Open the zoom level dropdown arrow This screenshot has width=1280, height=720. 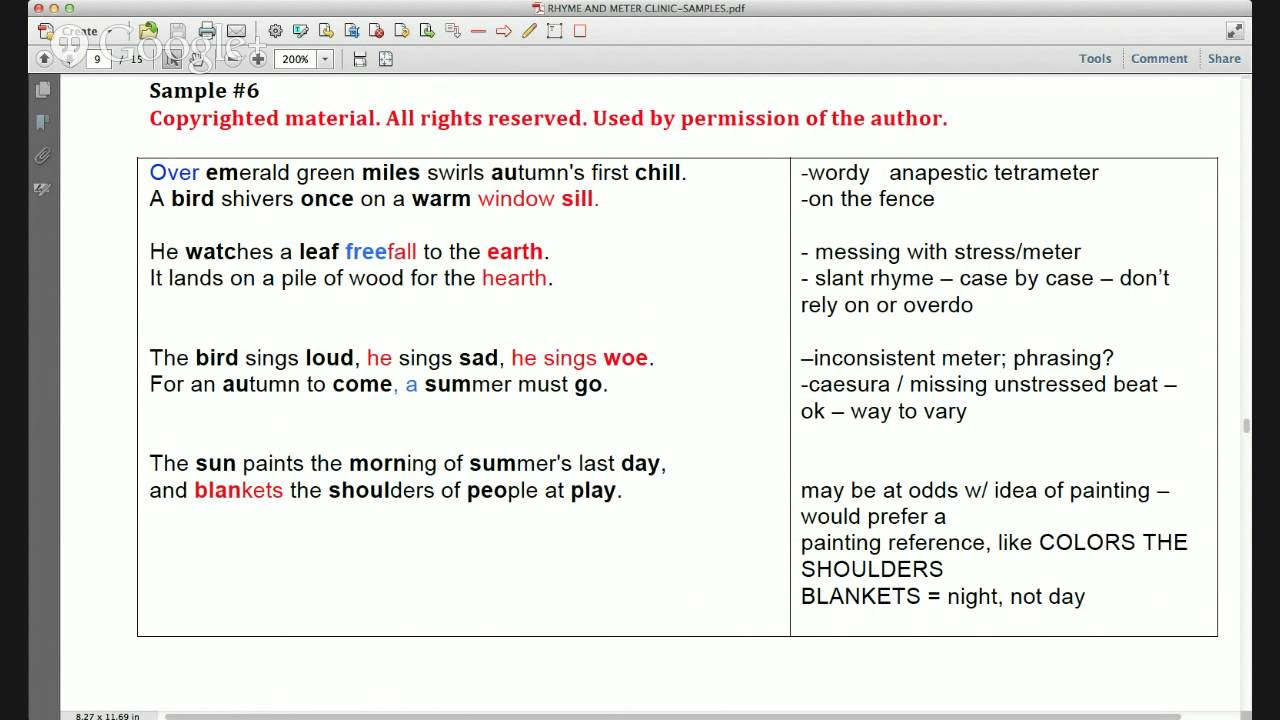(x=324, y=59)
